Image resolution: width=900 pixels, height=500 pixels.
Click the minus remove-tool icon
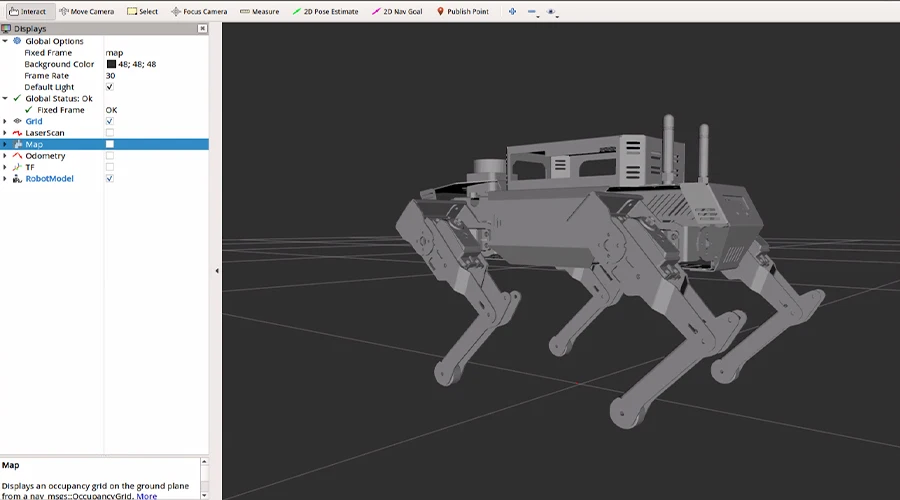pyautogui.click(x=532, y=11)
